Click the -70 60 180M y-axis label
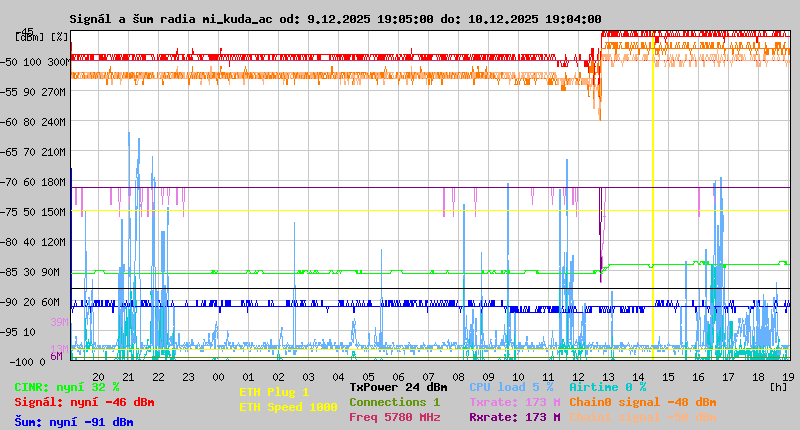The width and height of the screenshot is (800, 430). 33,182
